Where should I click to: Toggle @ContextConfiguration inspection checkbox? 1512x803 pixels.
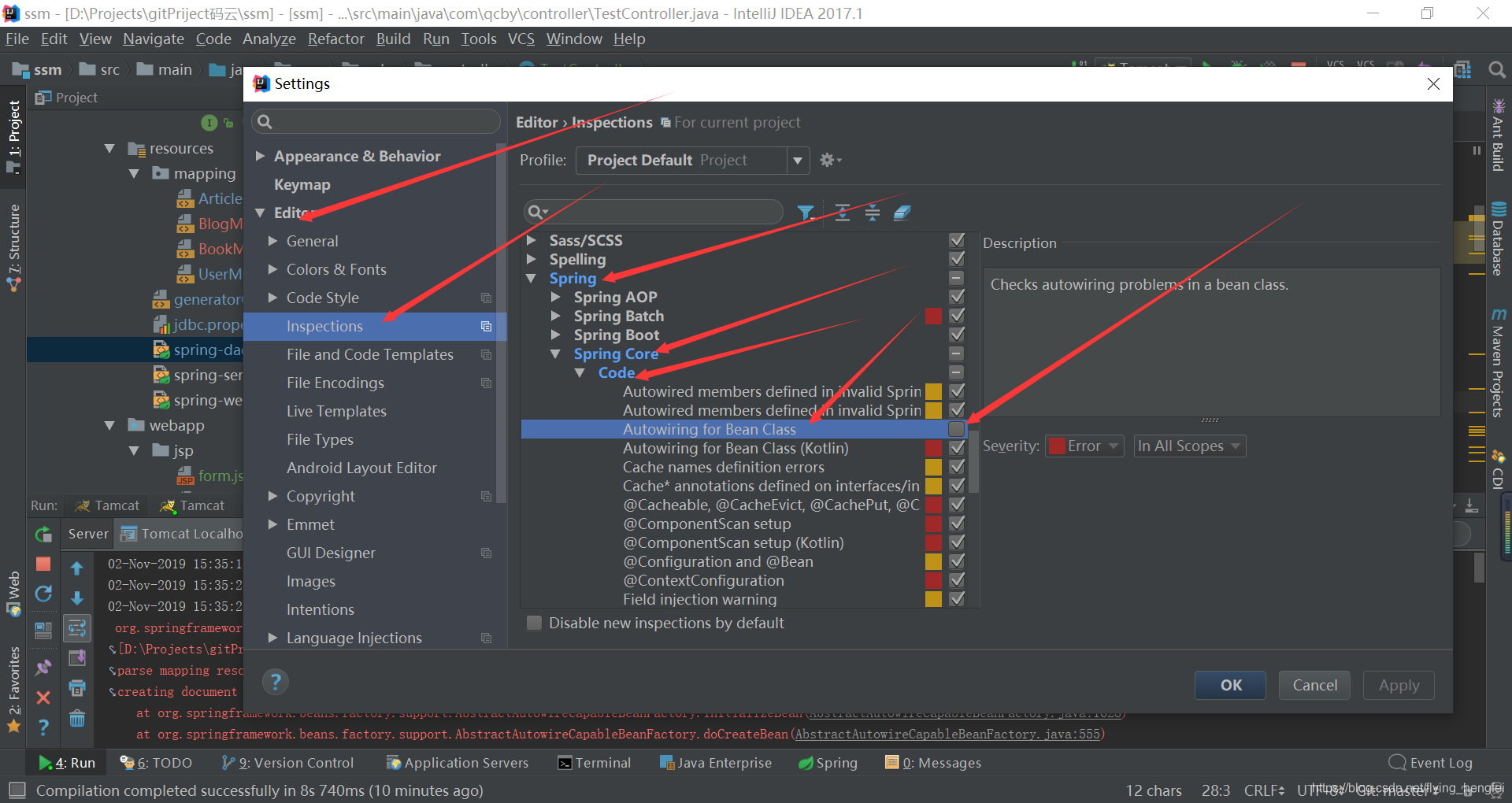coord(957,580)
